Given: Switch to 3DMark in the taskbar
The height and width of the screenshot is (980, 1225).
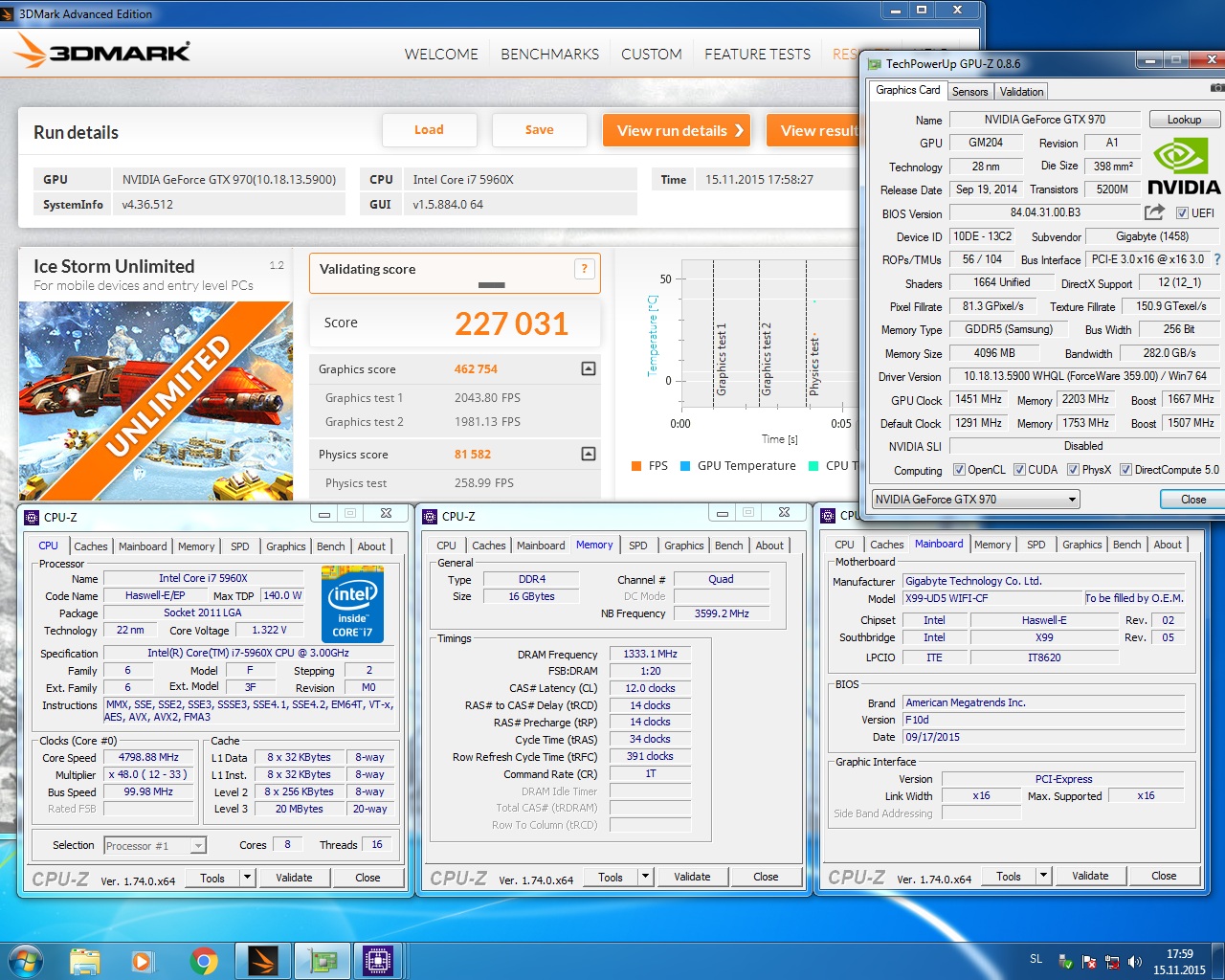Looking at the screenshot, I should tap(262, 961).
